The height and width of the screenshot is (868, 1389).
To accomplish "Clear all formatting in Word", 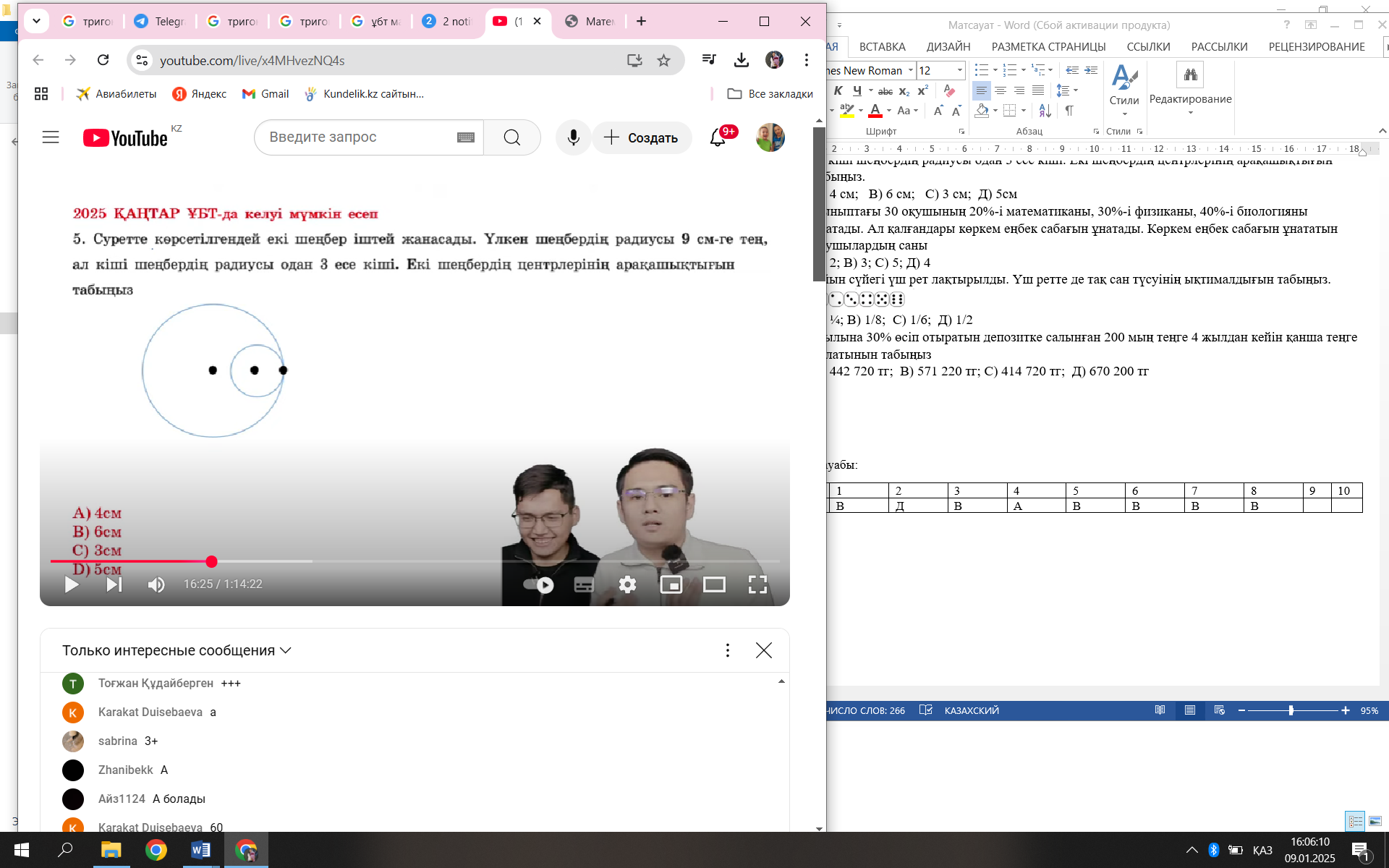I will [x=950, y=90].
